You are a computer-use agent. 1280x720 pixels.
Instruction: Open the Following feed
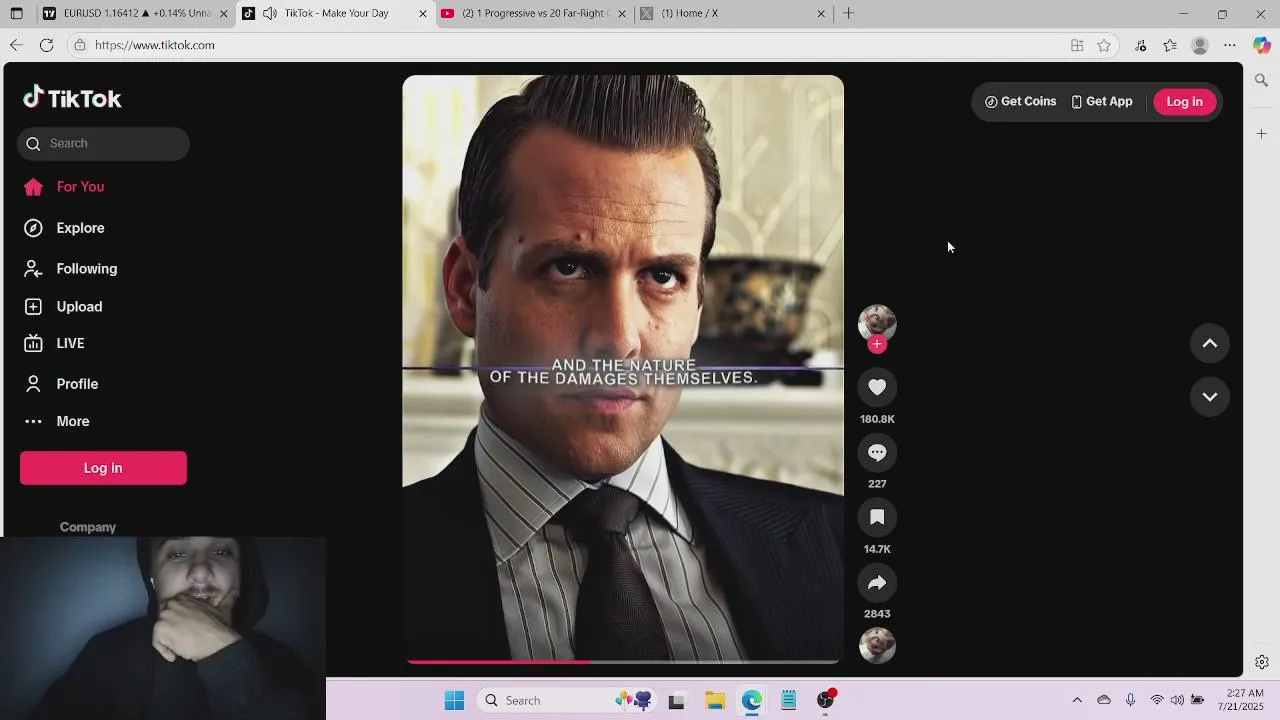(70, 269)
